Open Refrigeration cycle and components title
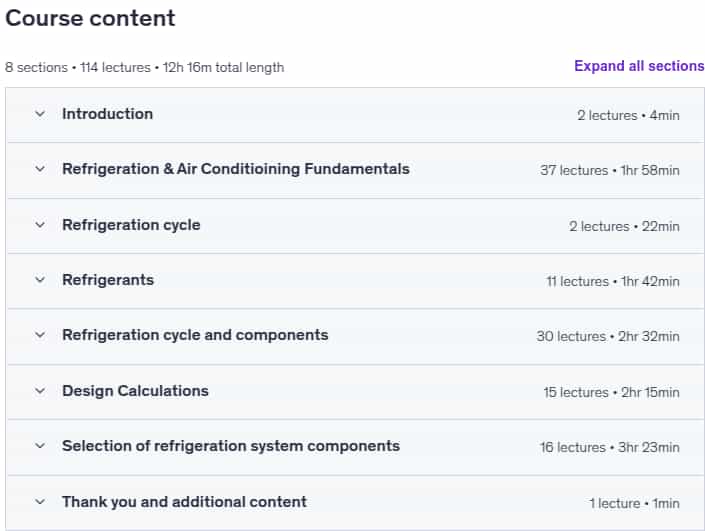Screen dimensions: 705x531 coord(195,335)
